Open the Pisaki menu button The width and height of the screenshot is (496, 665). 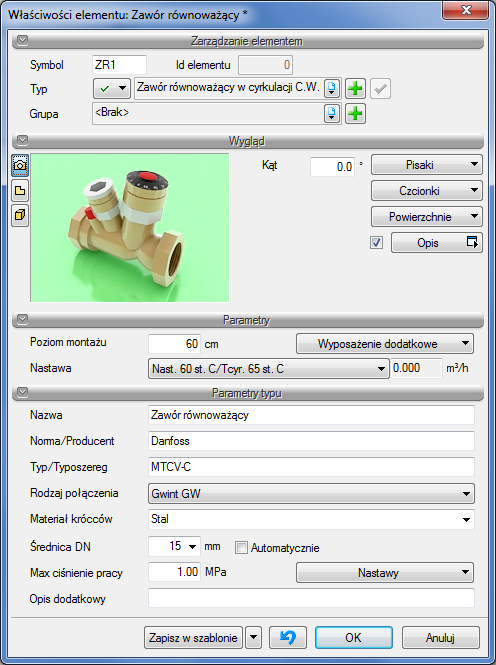pyautogui.click(x=427, y=165)
